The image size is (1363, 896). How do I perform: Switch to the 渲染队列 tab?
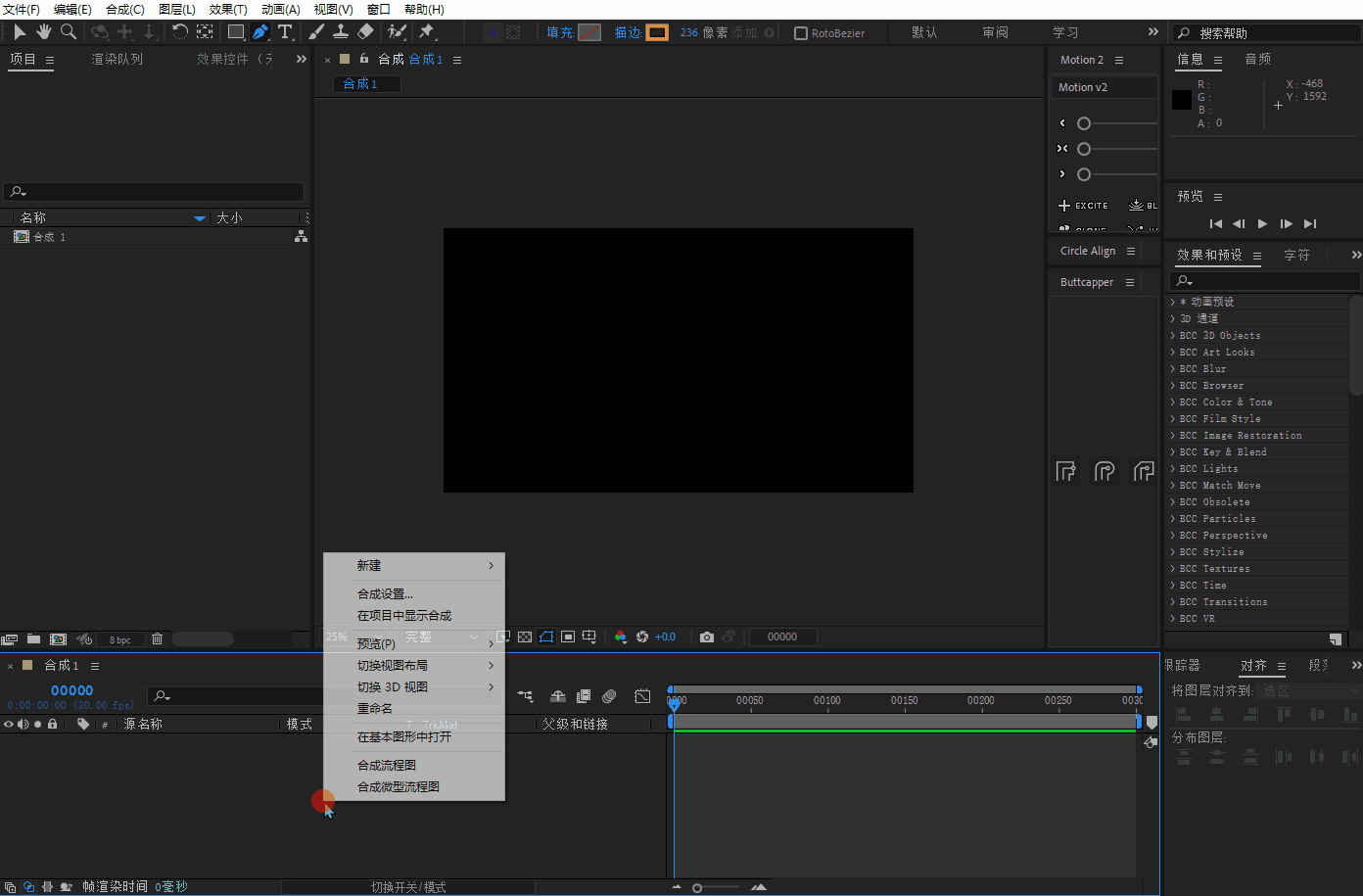(x=117, y=59)
